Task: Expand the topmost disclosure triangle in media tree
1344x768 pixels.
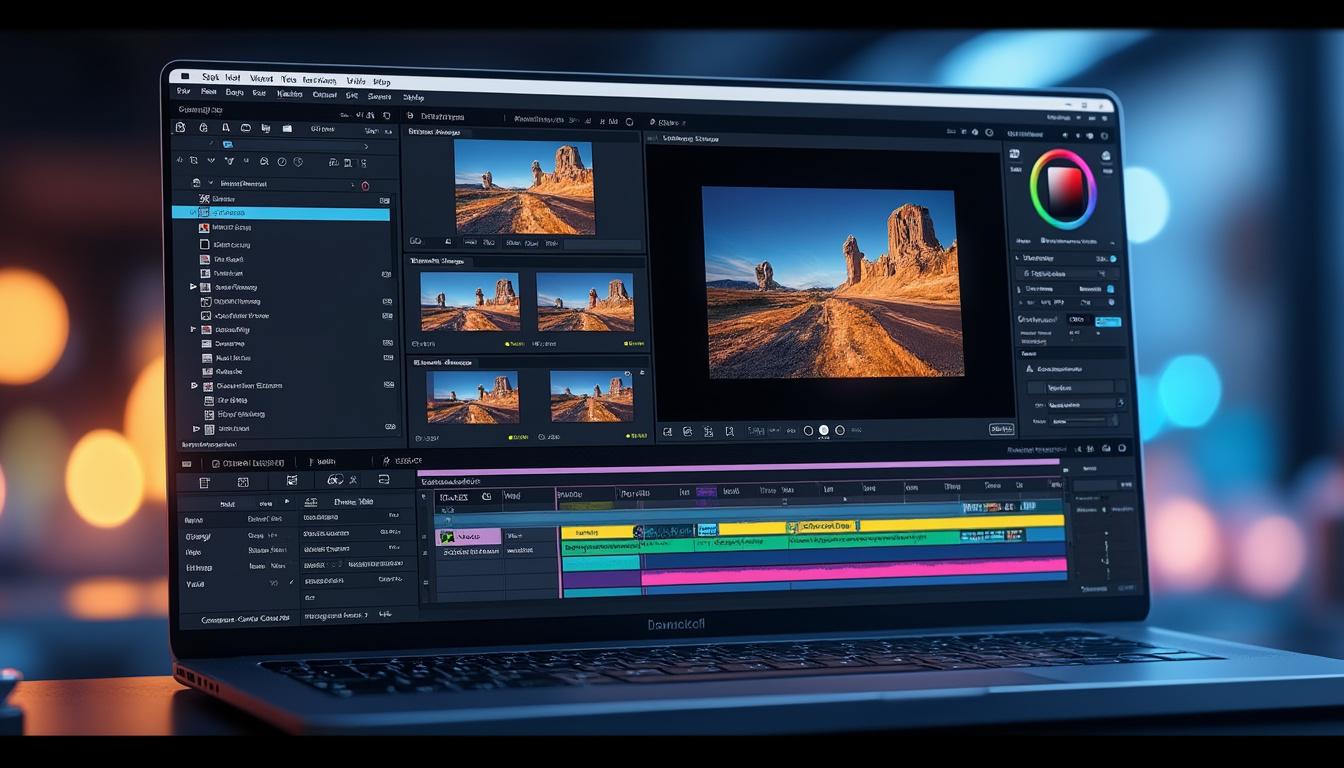Action: (x=194, y=287)
